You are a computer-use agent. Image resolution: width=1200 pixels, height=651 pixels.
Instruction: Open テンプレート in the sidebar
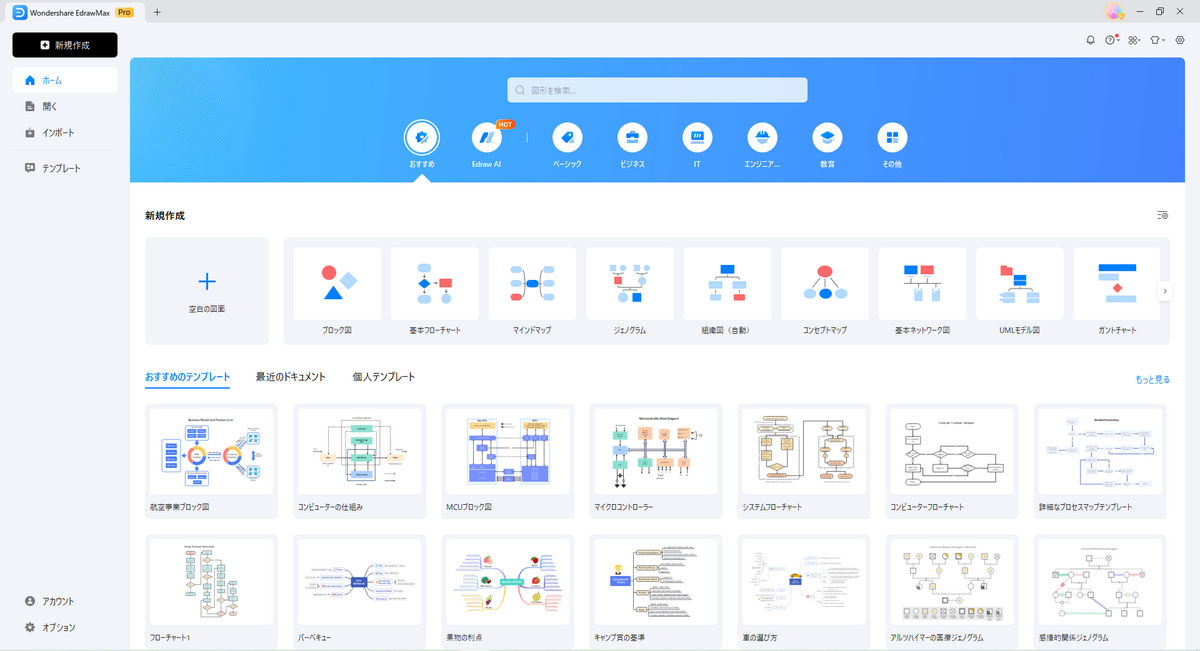click(65, 168)
